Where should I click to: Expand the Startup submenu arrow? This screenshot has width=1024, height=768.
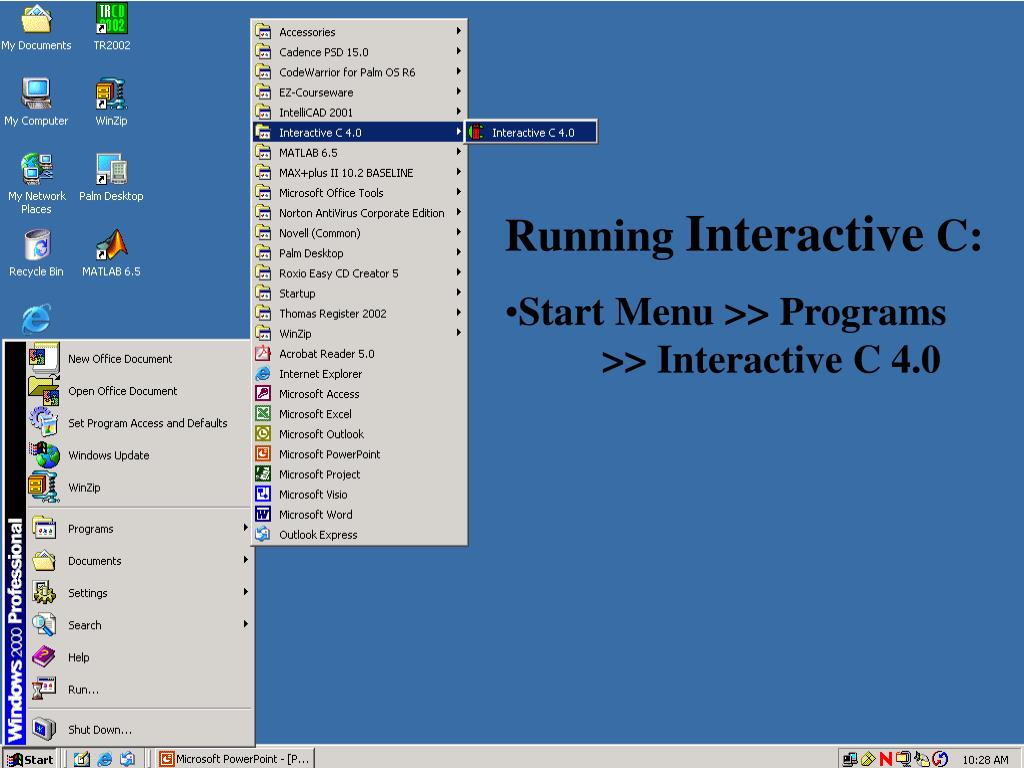pyautogui.click(x=458, y=293)
